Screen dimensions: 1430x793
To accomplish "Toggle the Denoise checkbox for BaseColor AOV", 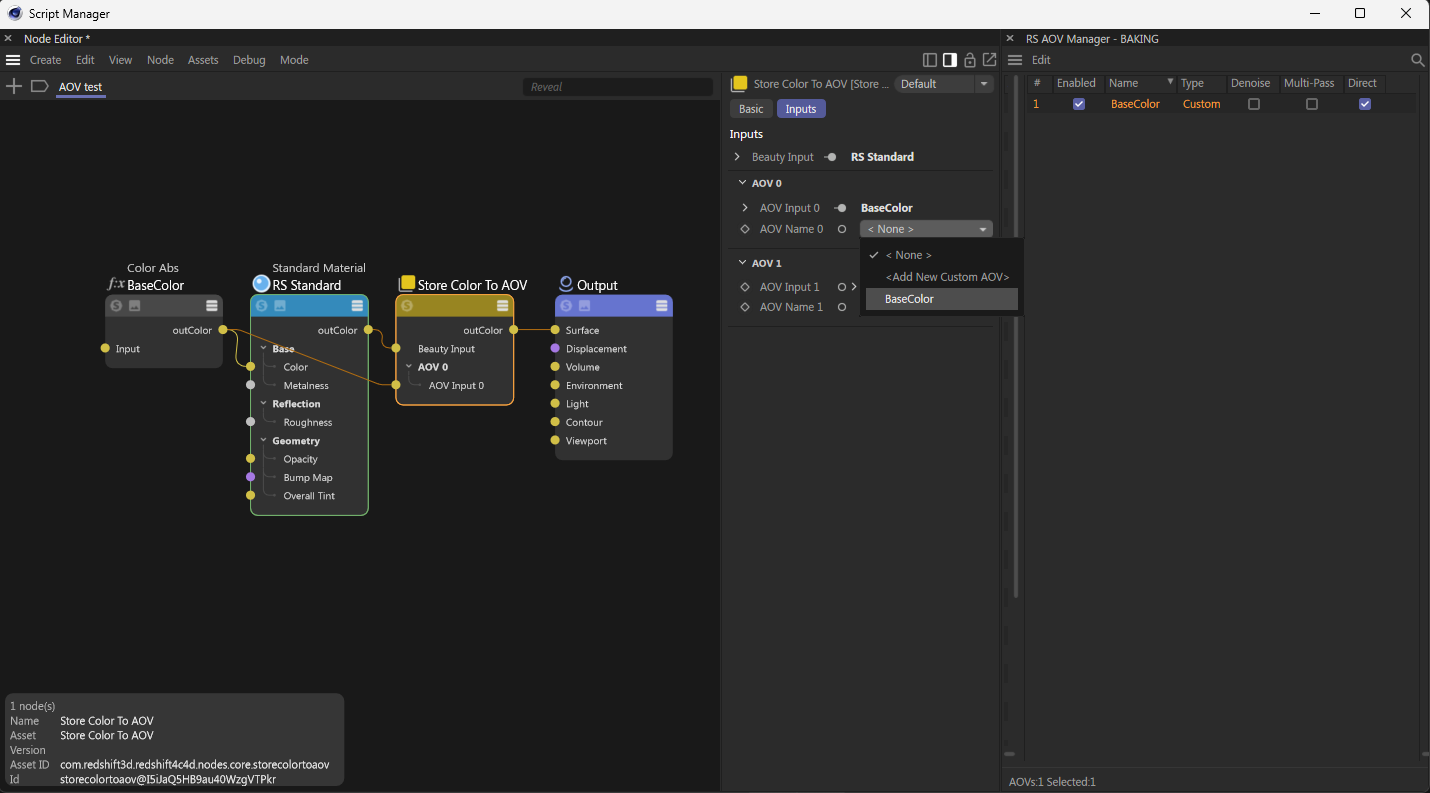I will click(x=1254, y=104).
